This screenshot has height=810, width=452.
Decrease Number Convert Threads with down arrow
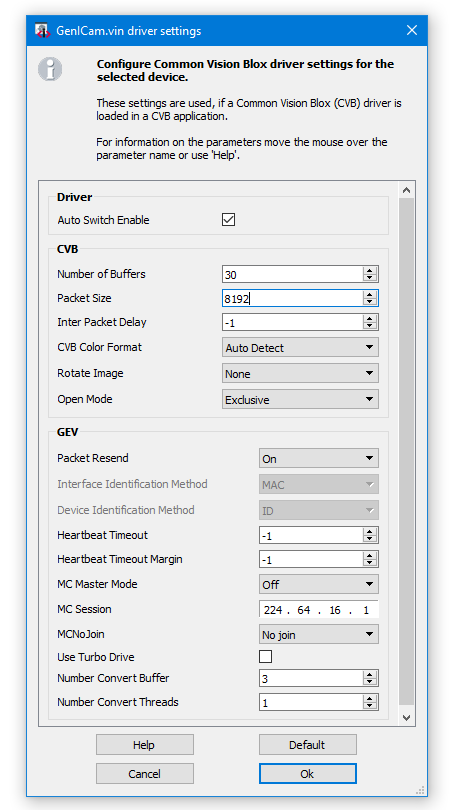pos(369,706)
